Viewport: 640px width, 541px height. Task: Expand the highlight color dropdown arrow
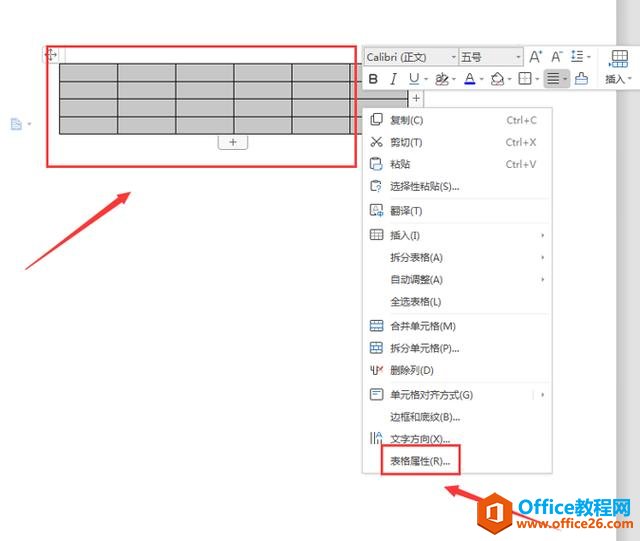tap(454, 79)
